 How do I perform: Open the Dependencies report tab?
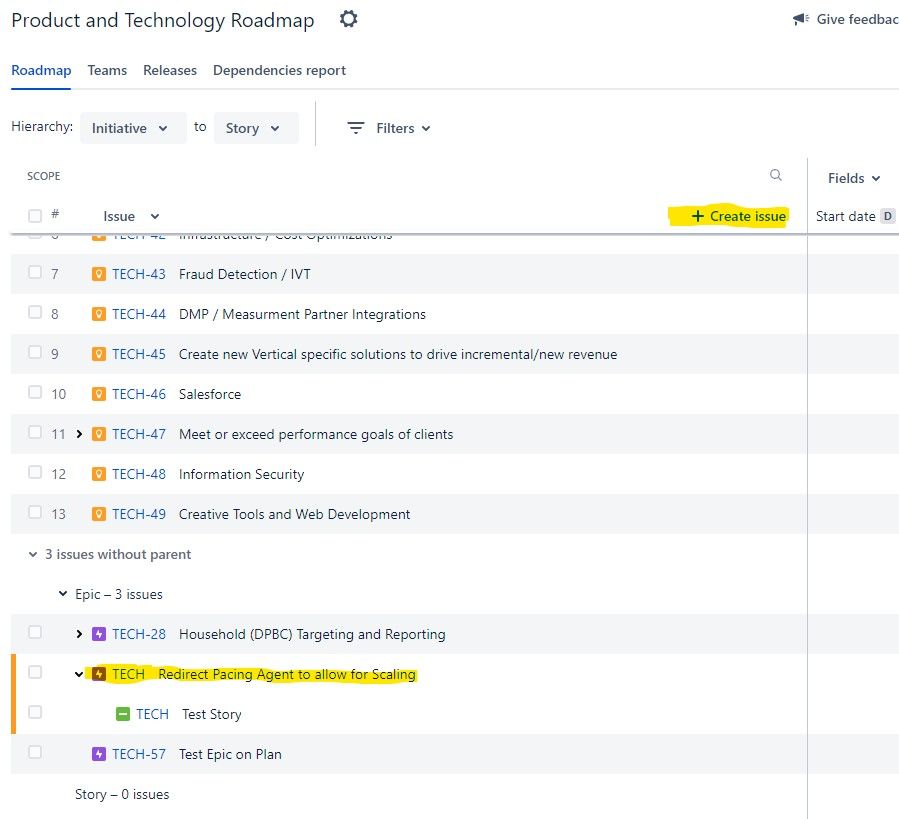[279, 71]
